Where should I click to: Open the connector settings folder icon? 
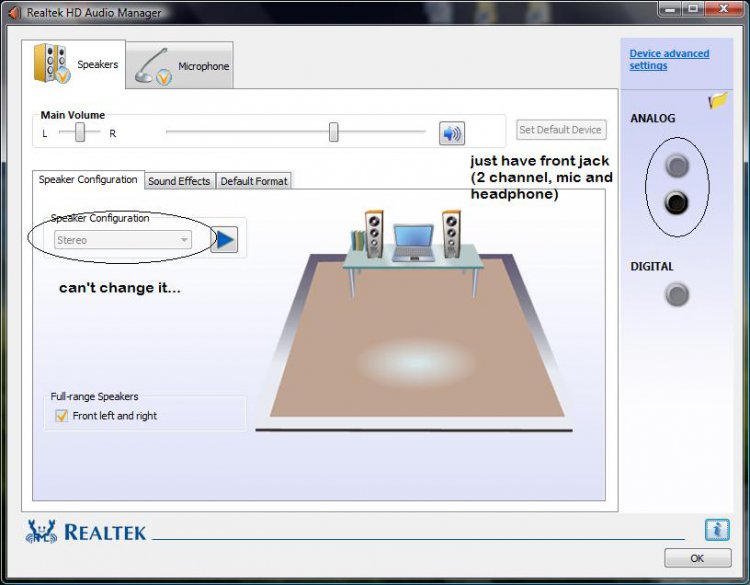point(717,100)
